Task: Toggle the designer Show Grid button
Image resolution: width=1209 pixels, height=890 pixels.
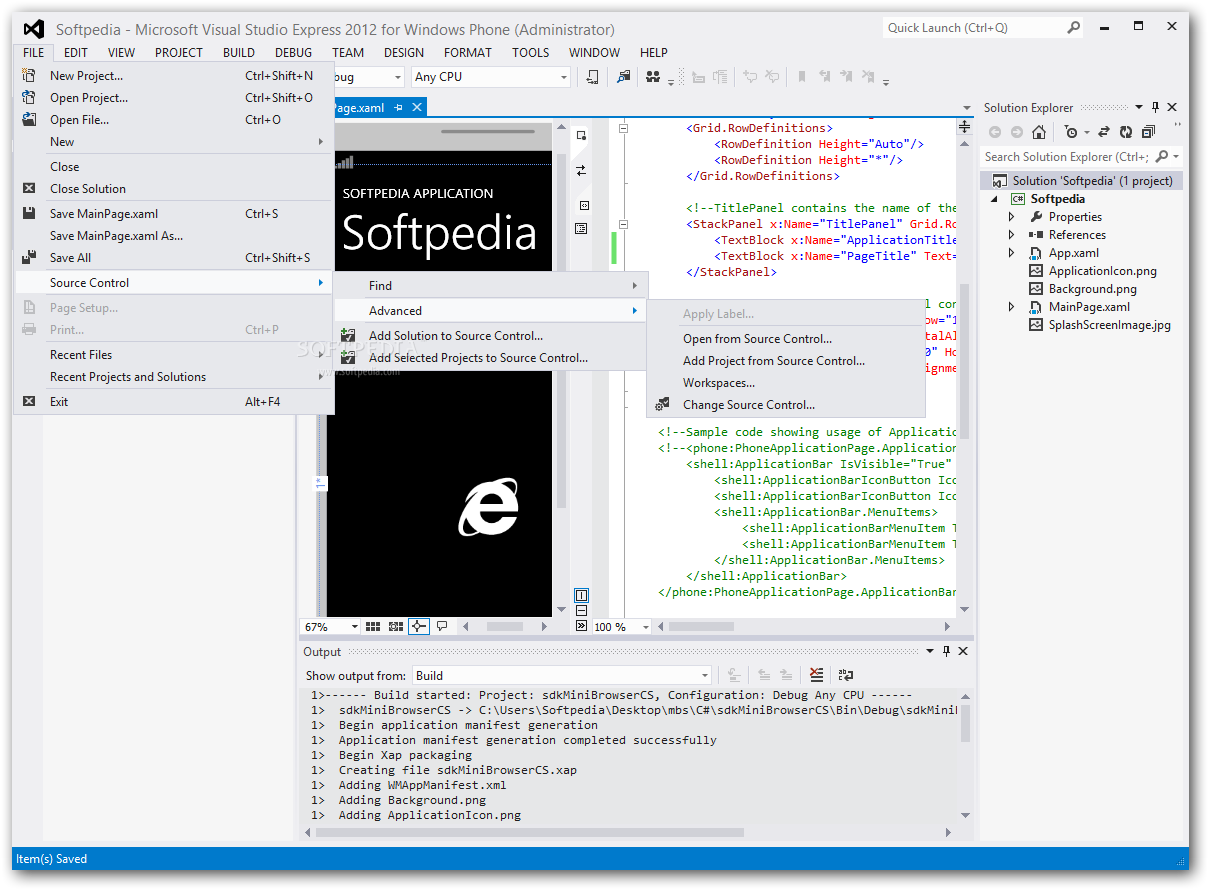Action: pyautogui.click(x=373, y=626)
